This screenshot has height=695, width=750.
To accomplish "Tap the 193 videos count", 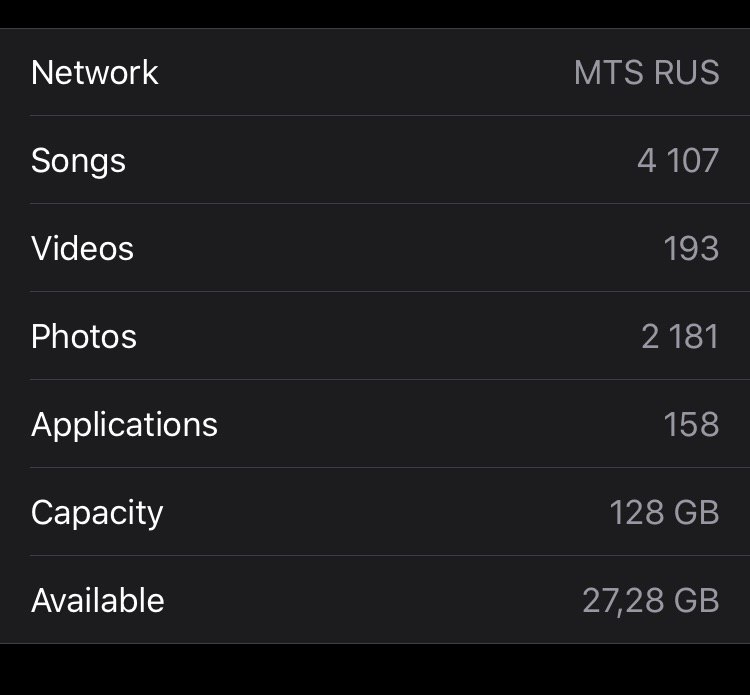I will tap(691, 248).
